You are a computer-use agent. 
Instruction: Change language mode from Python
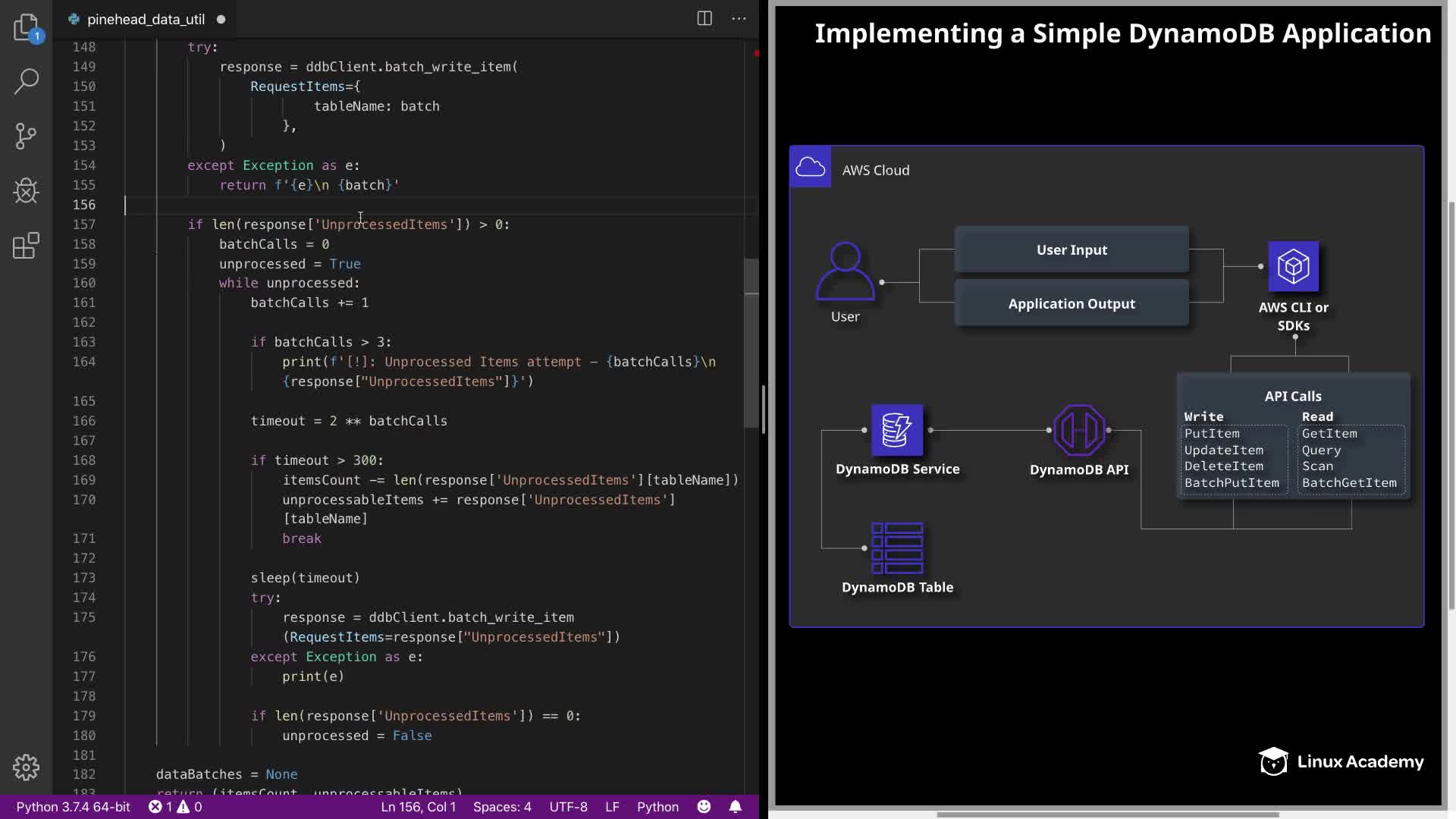tap(657, 807)
